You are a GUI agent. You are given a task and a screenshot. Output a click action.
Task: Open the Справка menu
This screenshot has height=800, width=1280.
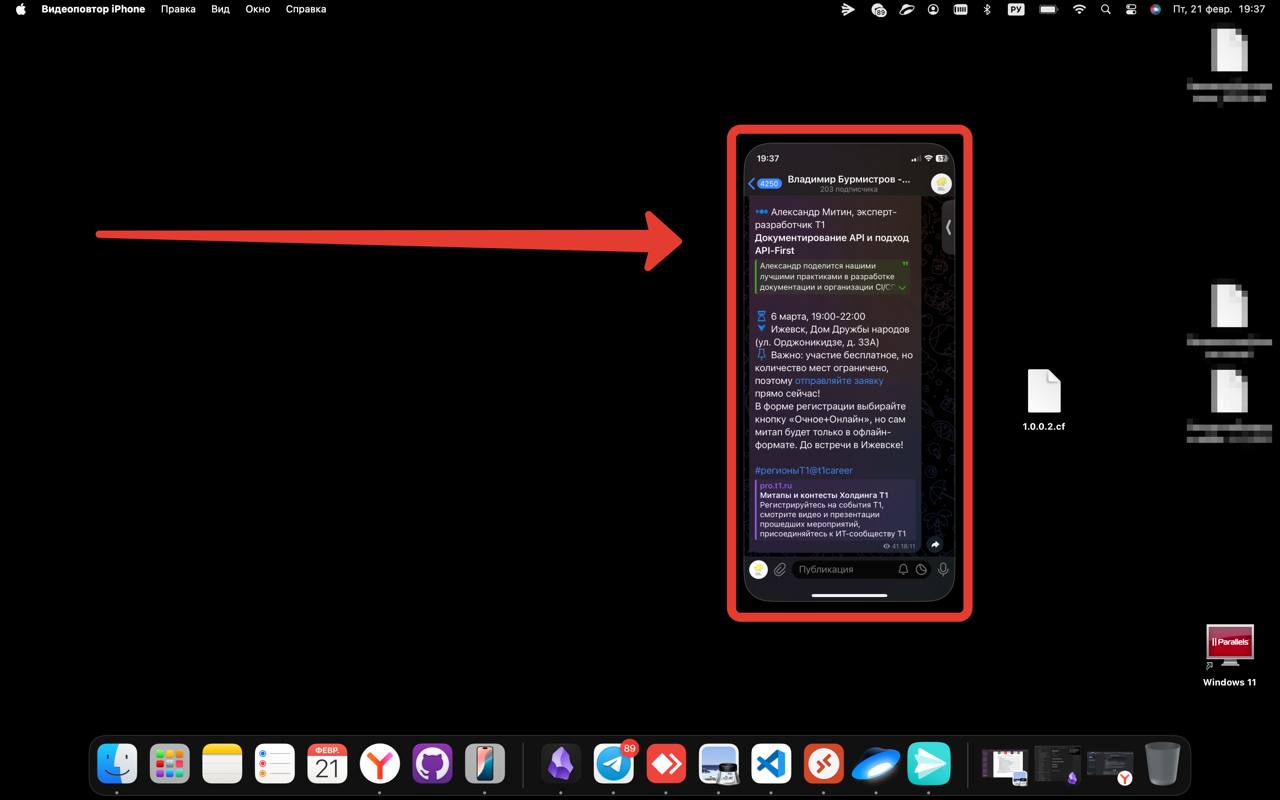(305, 9)
